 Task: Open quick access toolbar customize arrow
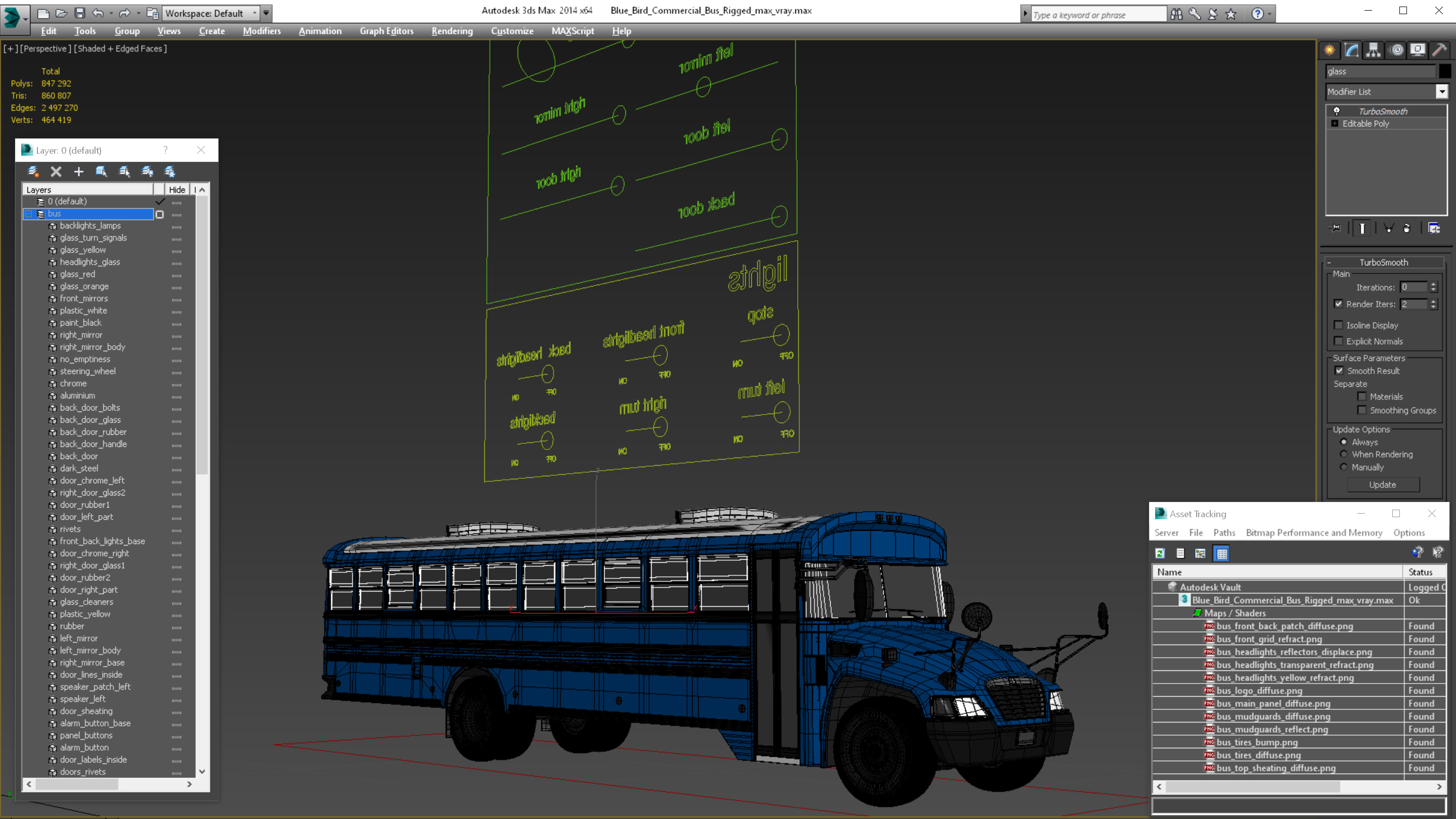(x=266, y=13)
